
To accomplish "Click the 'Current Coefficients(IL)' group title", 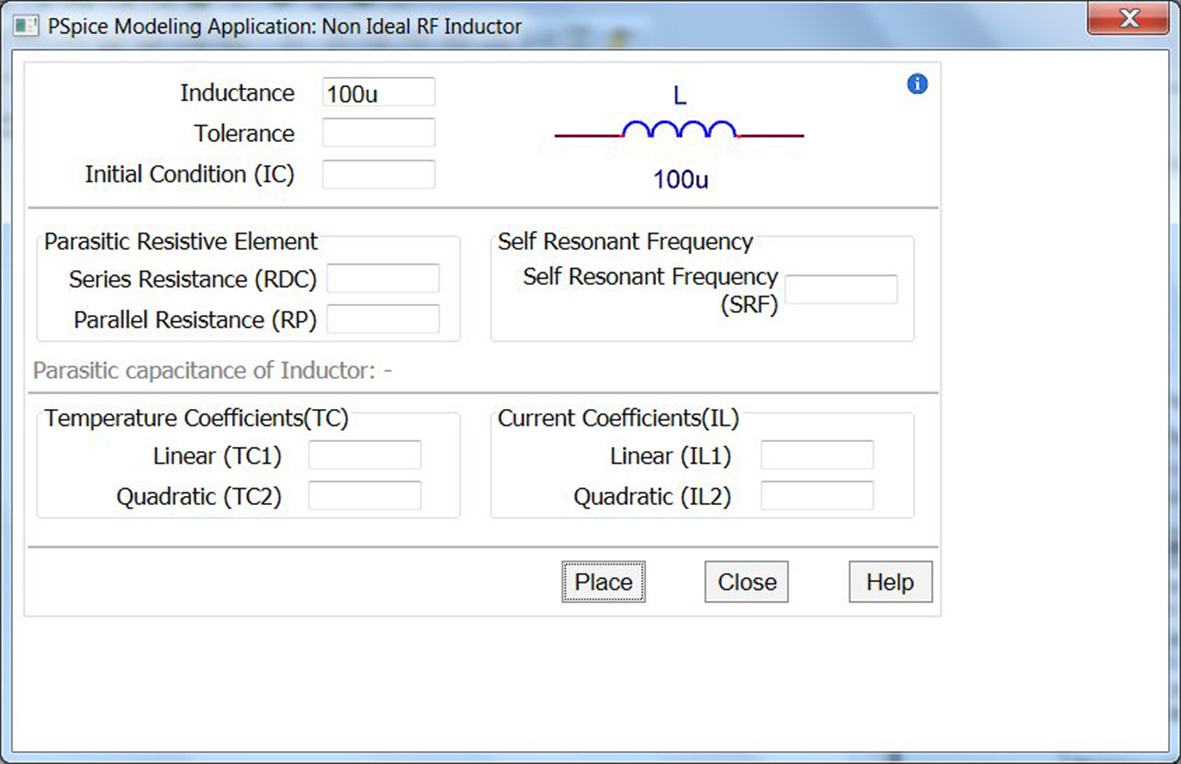I will [618, 418].
